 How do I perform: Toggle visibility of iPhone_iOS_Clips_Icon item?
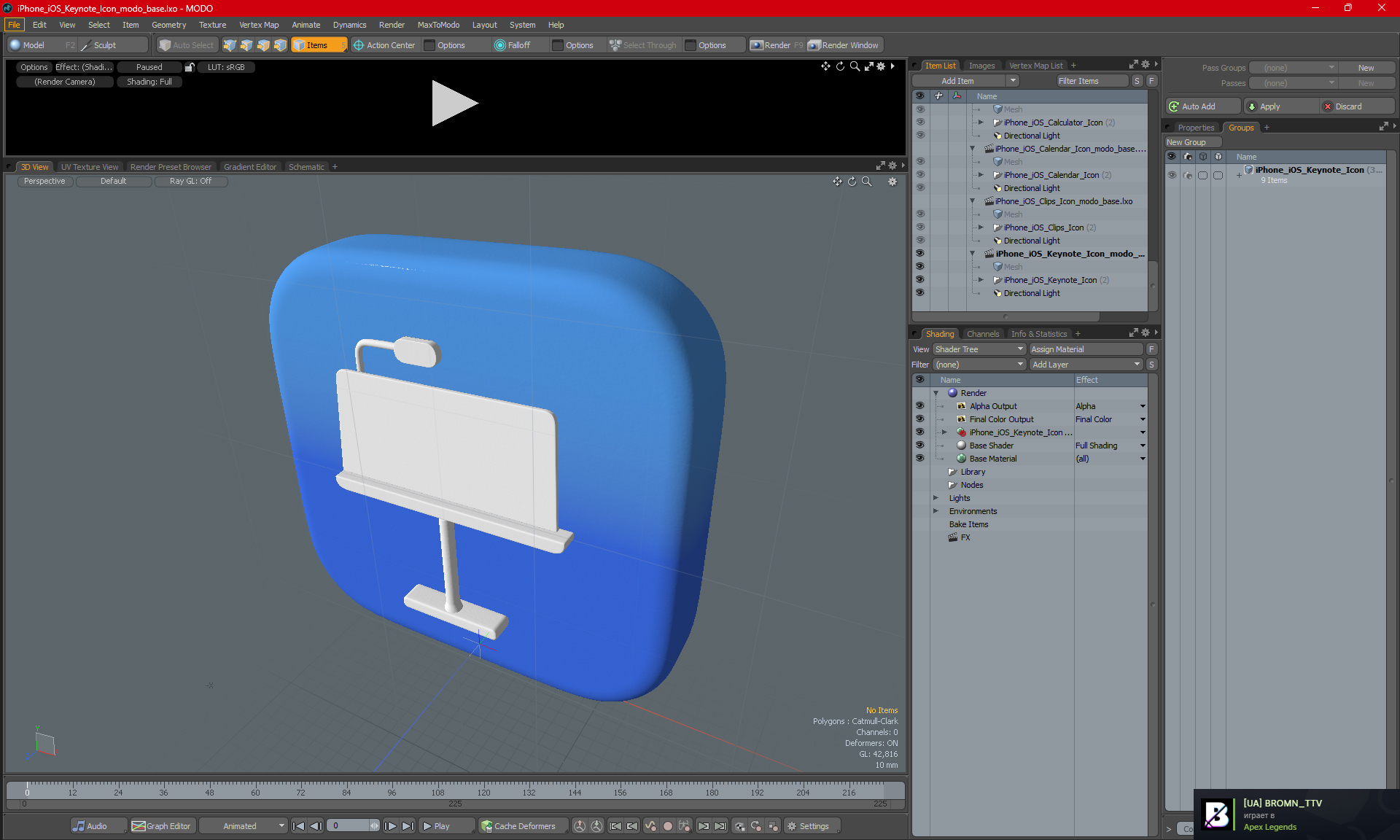(x=920, y=227)
